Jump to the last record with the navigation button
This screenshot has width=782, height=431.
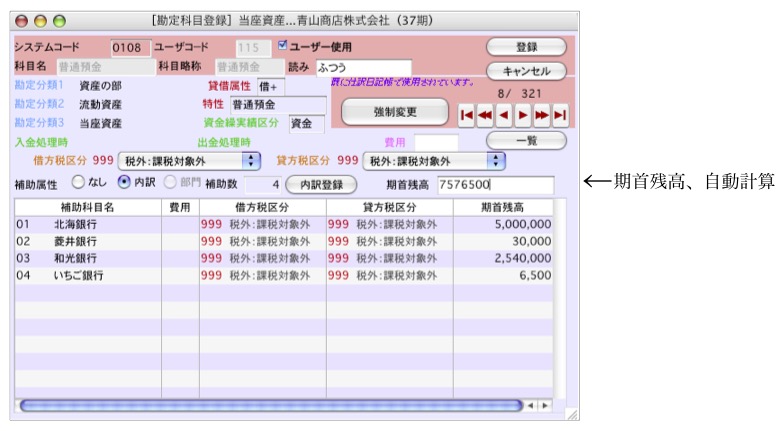[560, 115]
